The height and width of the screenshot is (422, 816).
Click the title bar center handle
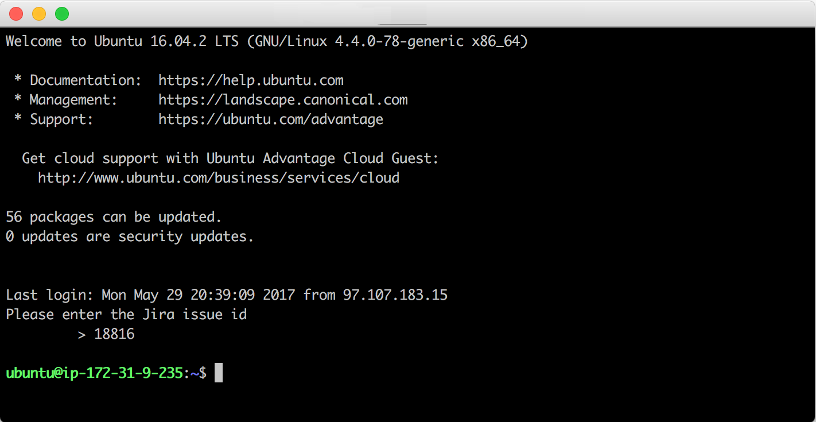402,24
